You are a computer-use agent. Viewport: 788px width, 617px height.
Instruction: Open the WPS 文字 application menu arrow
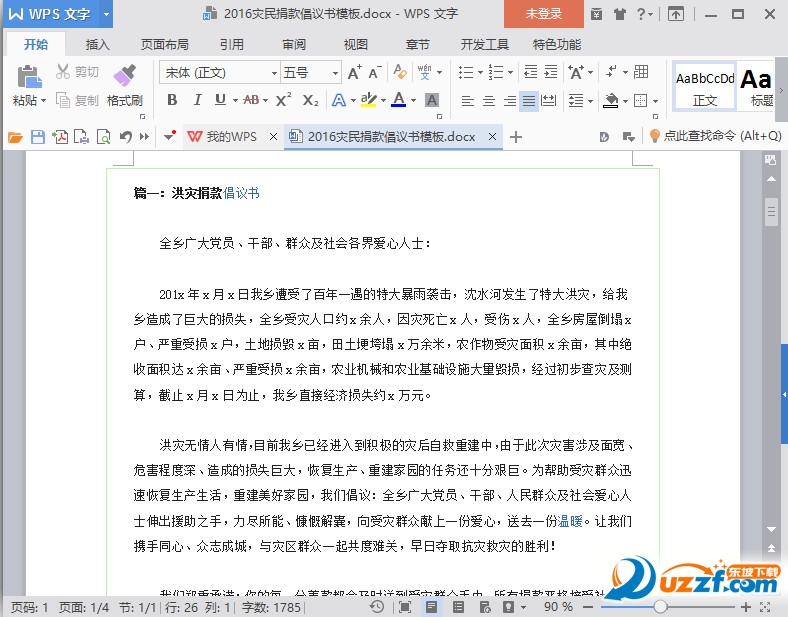click(106, 14)
